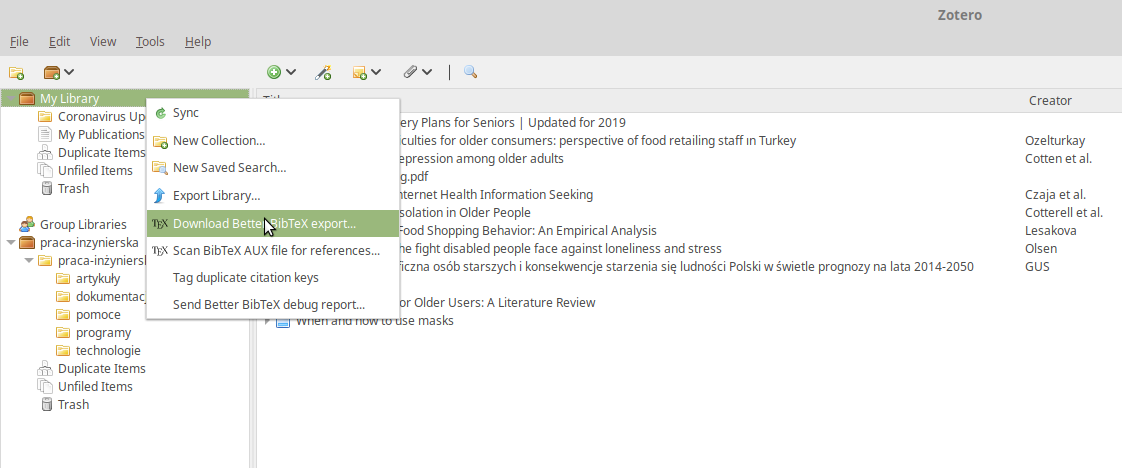The image size is (1122, 468).
Task: Click the Advanced Search magnifier icon
Action: pos(470,72)
